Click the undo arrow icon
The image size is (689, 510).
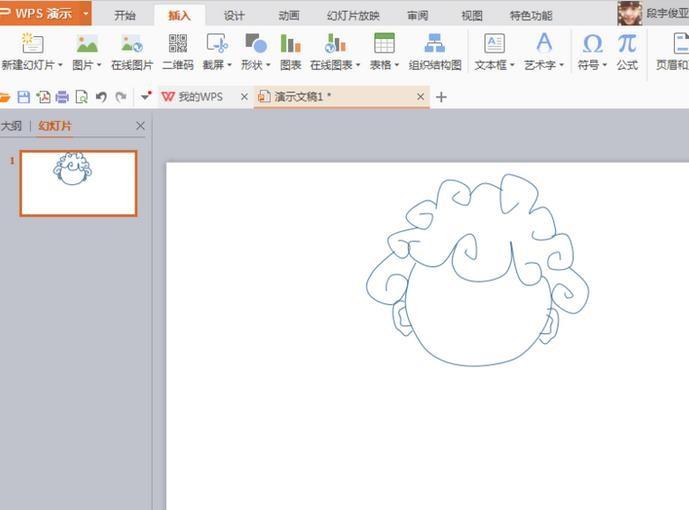[101, 97]
